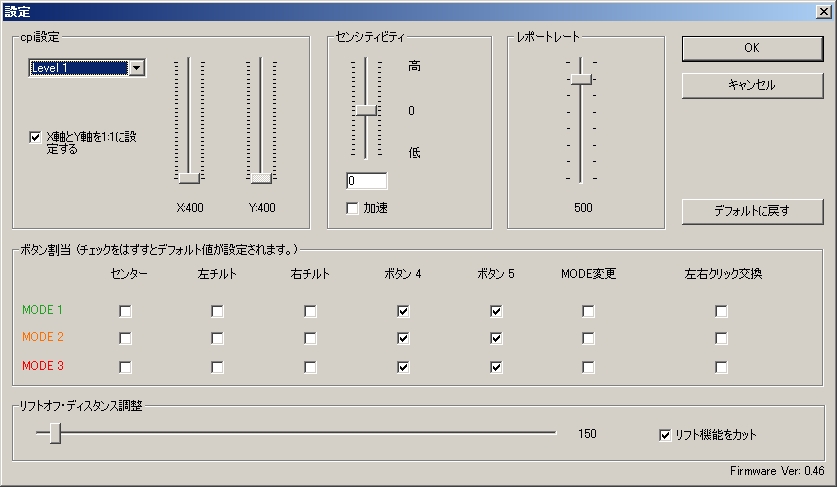
Task: Click the キャンセル button
Action: (x=752, y=85)
